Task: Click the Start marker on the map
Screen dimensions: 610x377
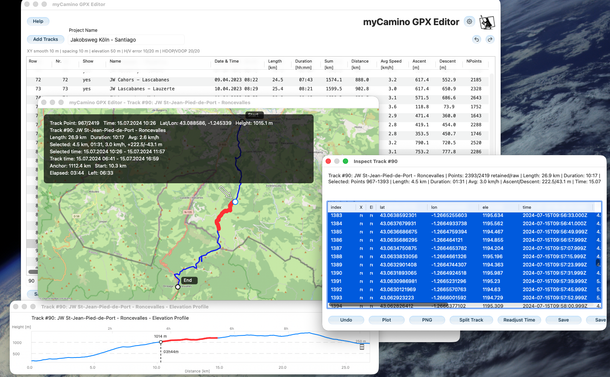Action: 253,115
